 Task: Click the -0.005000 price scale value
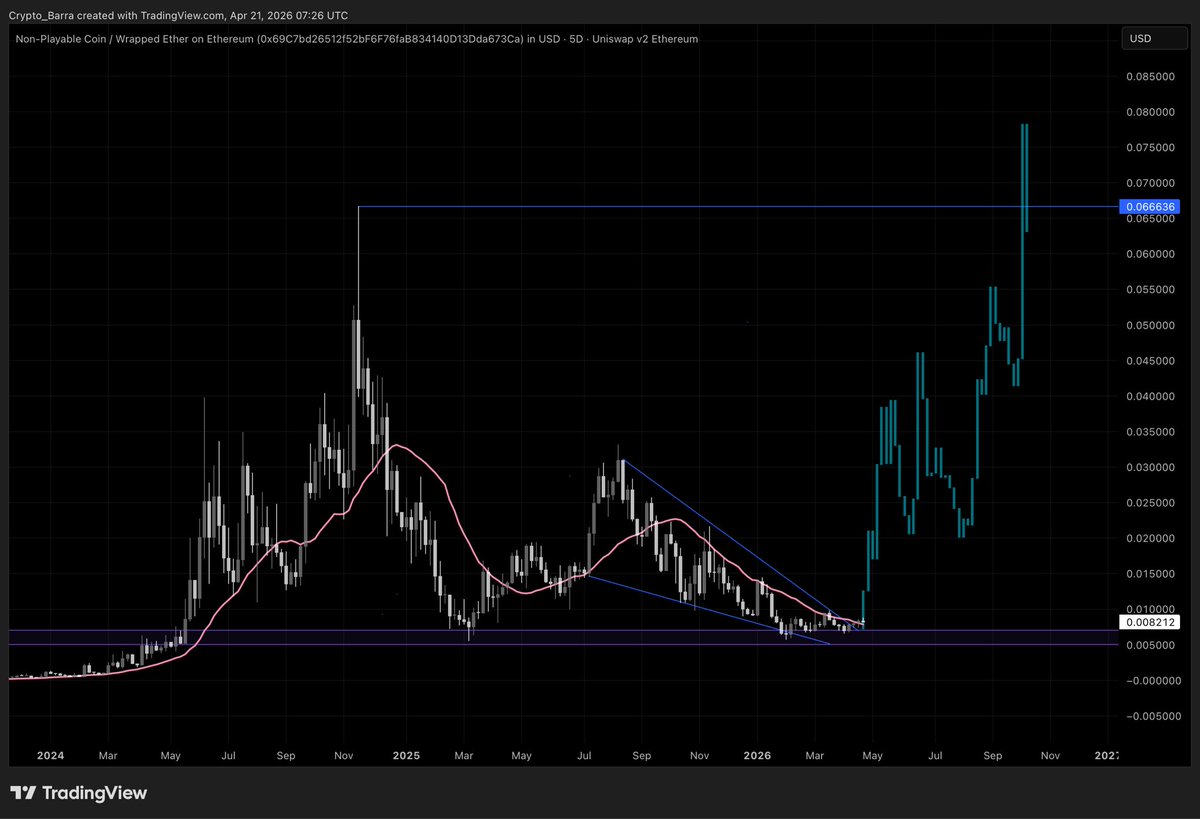1153,716
